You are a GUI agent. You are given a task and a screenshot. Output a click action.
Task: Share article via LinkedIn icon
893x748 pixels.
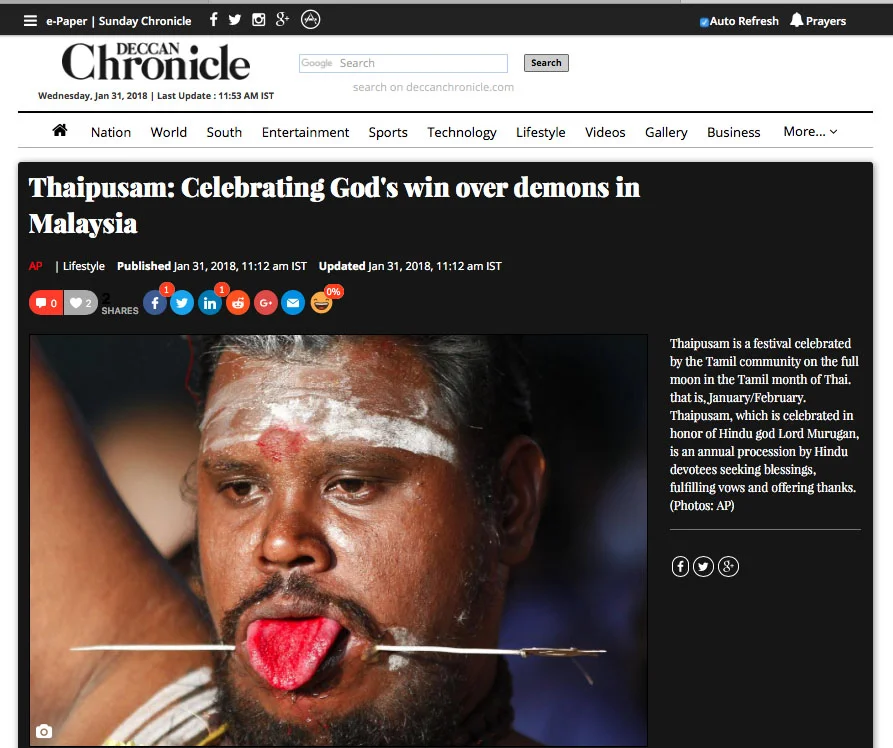point(210,303)
